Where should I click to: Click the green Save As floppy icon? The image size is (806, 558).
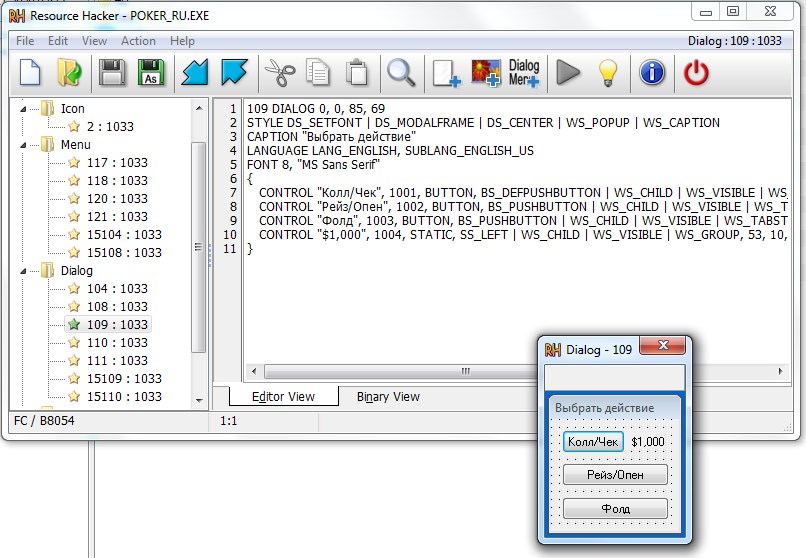151,72
